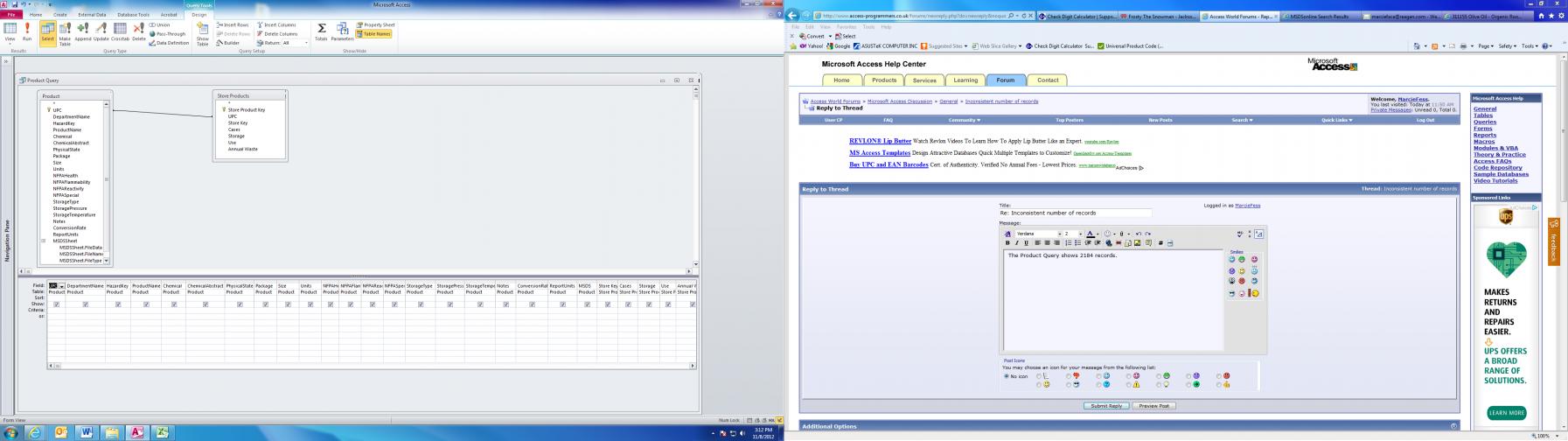Viewport: 1568px width, 441px height.
Task: Open the query Parameters dialog
Action: coord(342,32)
